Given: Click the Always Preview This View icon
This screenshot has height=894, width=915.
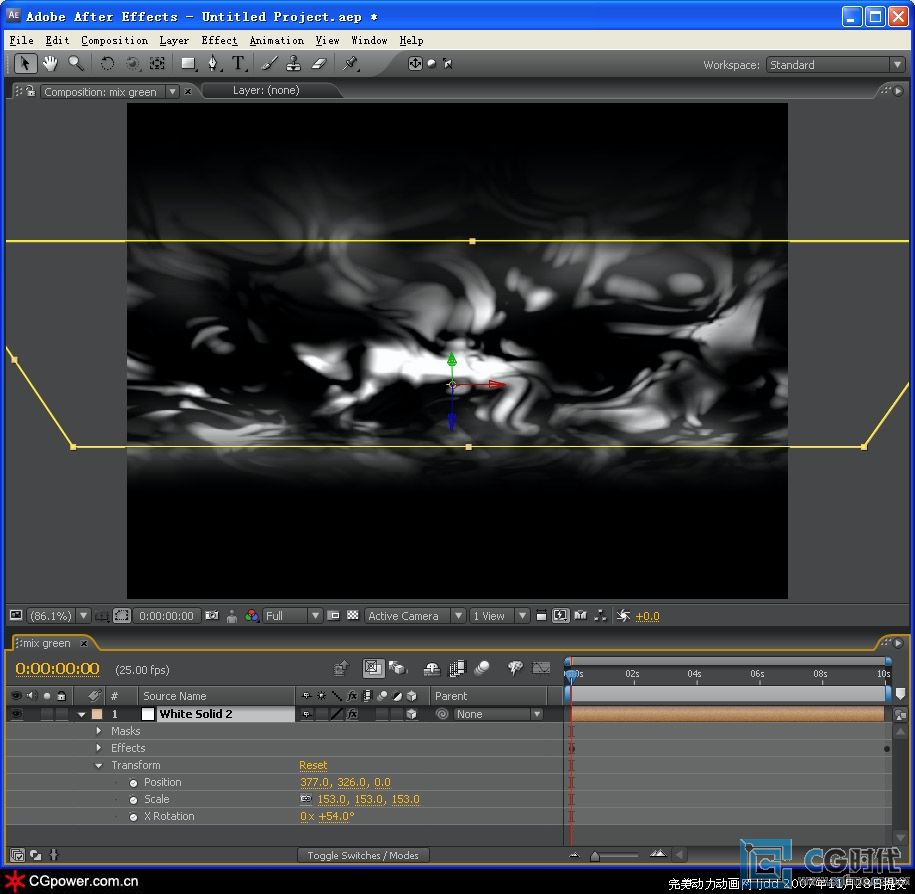Looking at the screenshot, I should 16,616.
